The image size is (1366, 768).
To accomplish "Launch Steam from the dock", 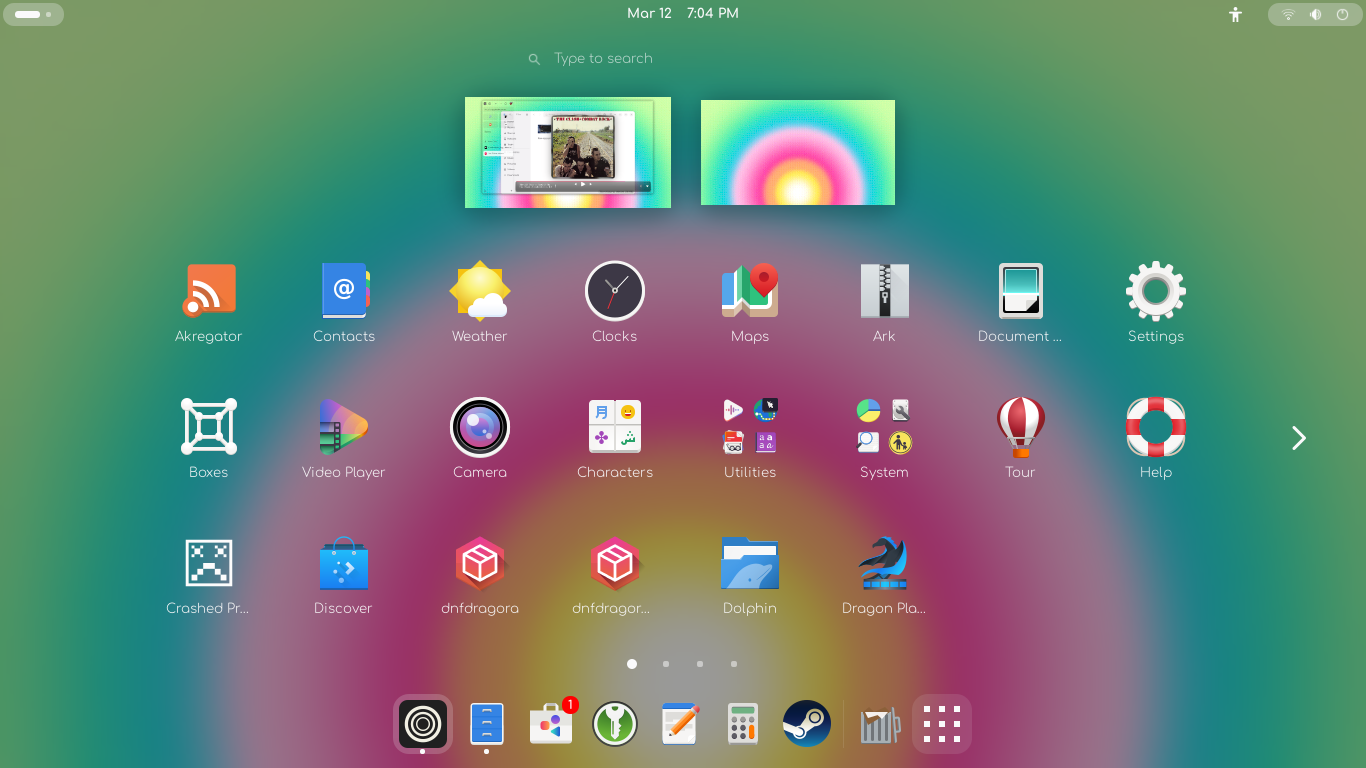I will (x=806, y=723).
